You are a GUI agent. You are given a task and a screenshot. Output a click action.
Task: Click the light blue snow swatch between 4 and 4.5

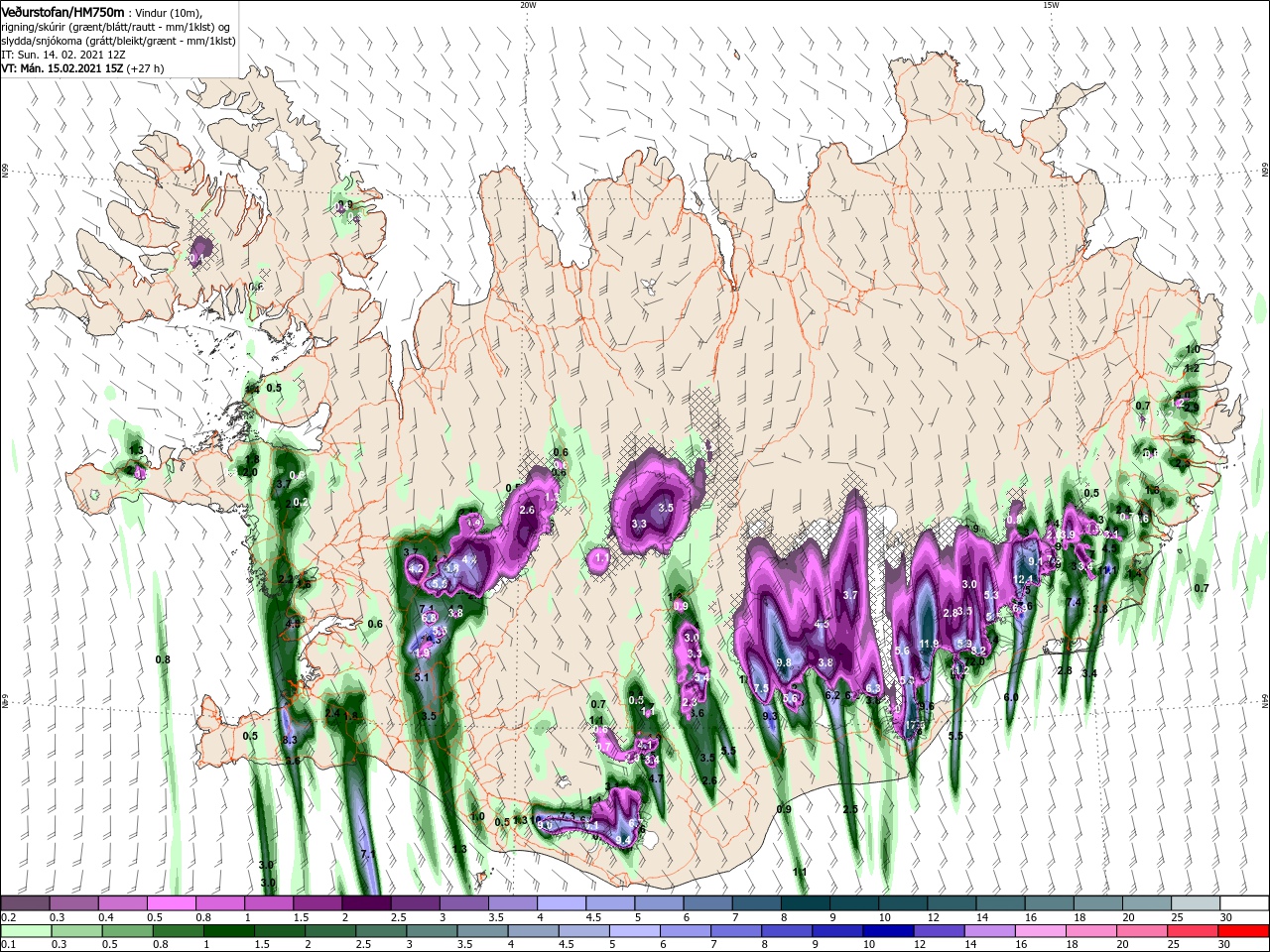(x=561, y=902)
